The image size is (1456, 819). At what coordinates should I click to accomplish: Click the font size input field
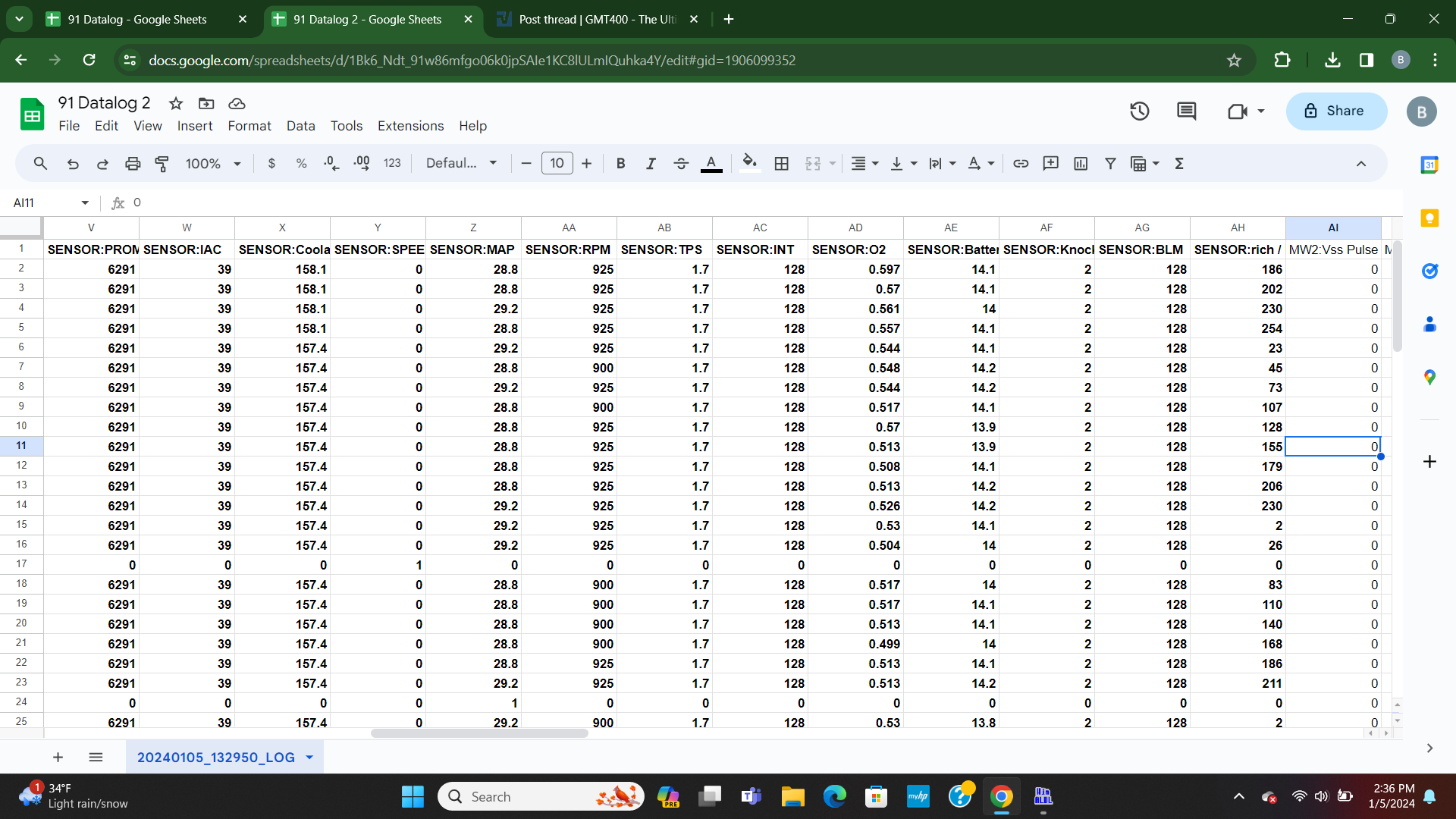[x=557, y=163]
